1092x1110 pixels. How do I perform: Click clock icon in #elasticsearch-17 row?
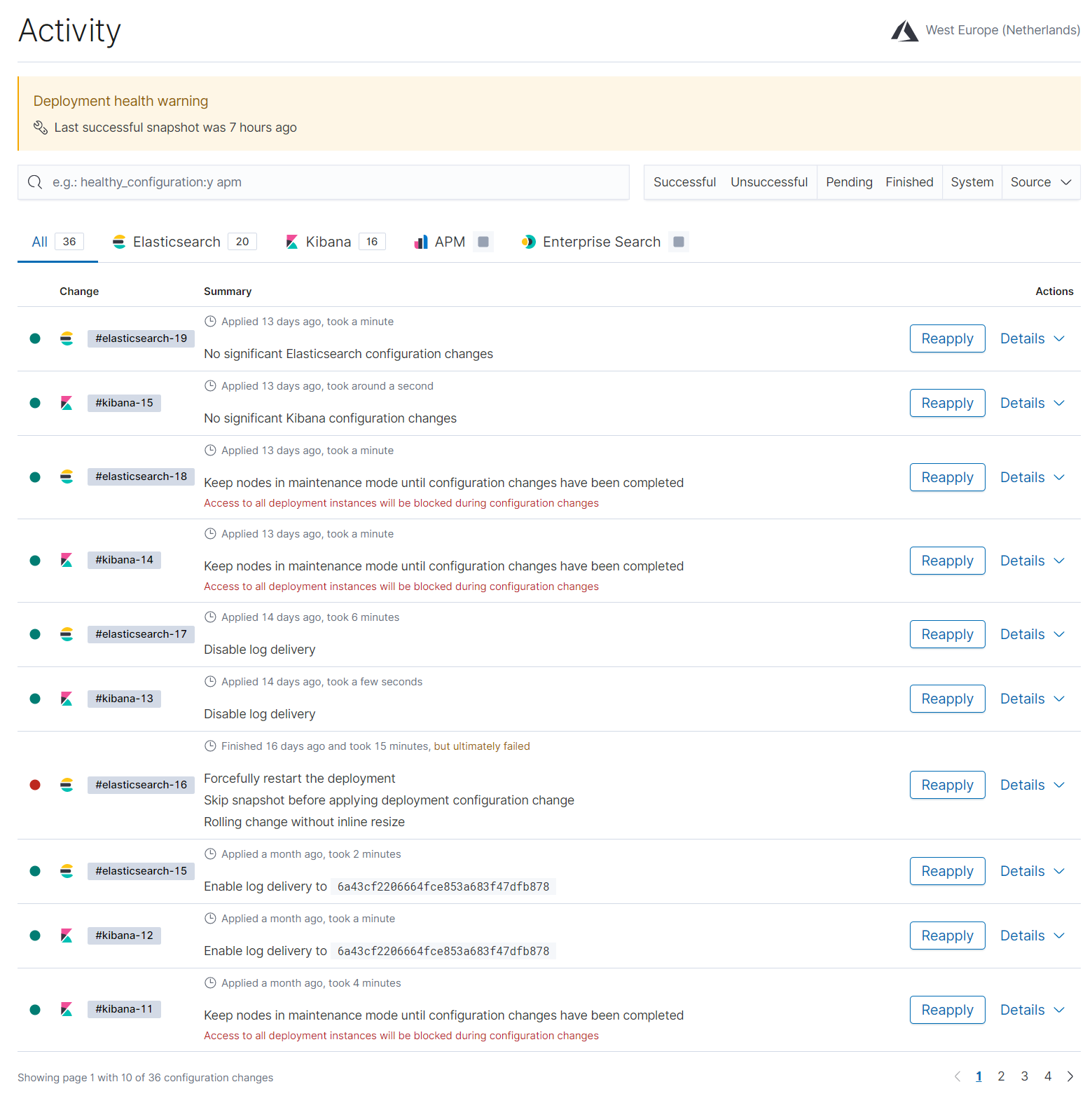210,617
